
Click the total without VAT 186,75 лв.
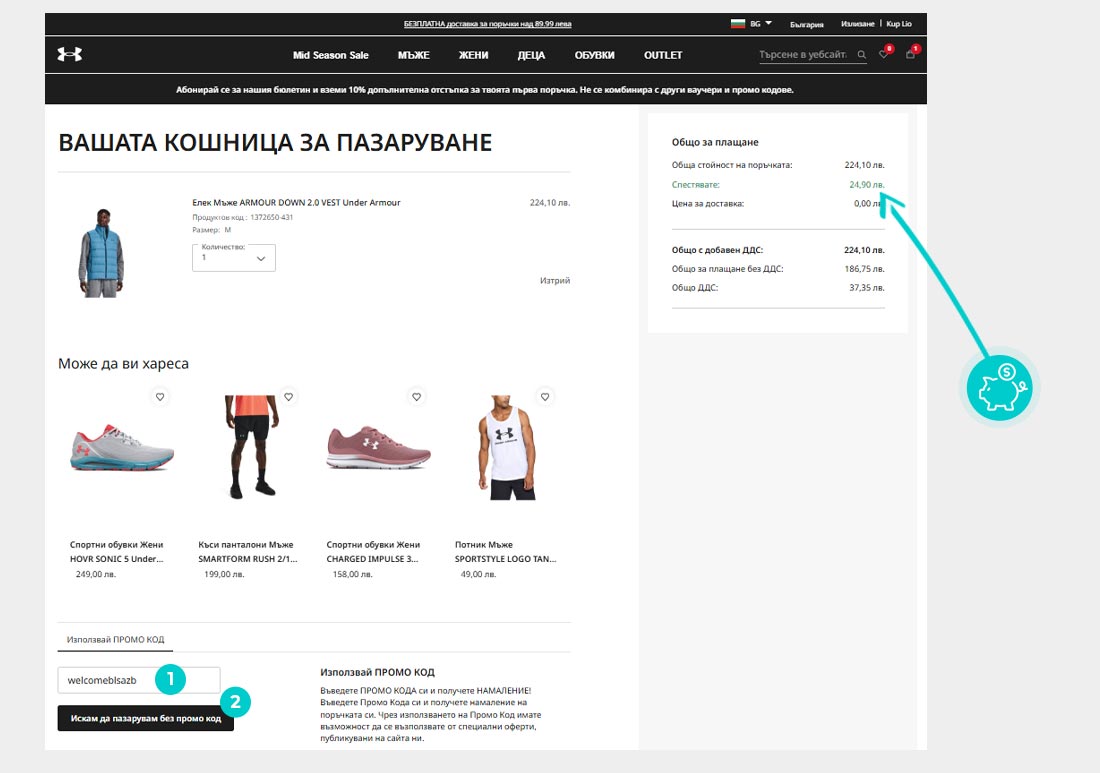864,269
